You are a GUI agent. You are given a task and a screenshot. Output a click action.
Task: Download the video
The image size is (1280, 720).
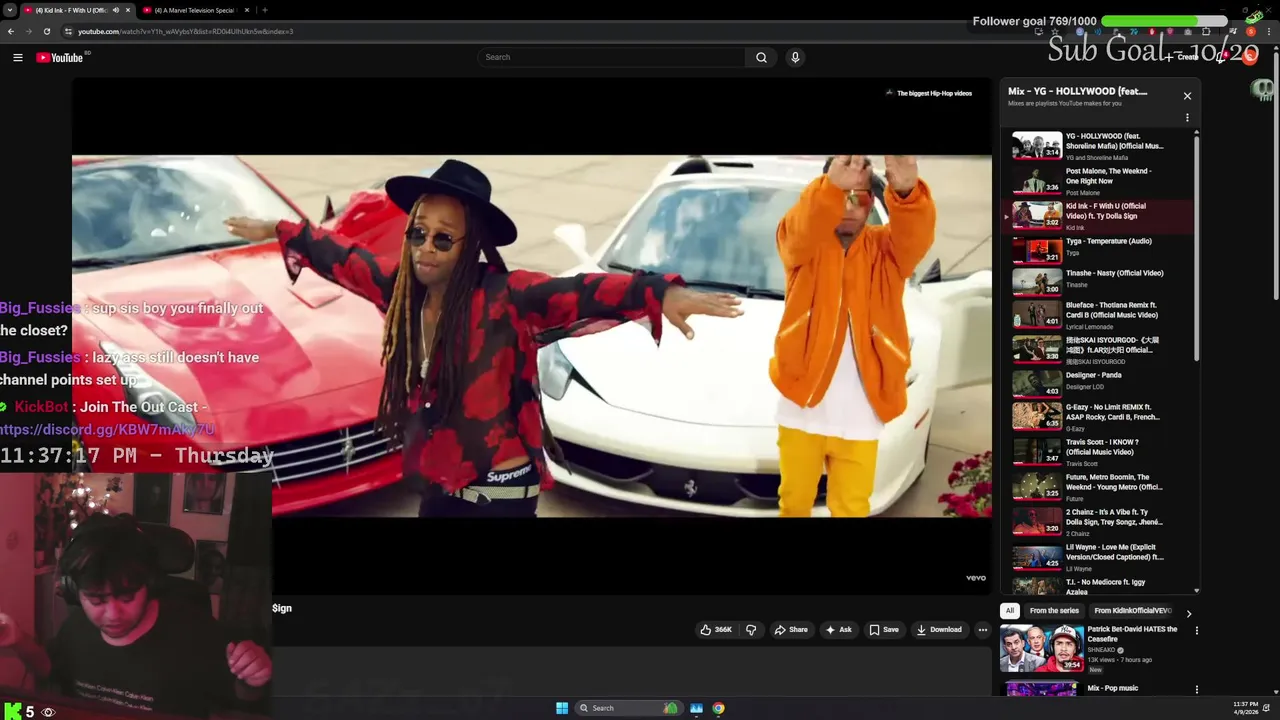pyautogui.click(x=939, y=630)
